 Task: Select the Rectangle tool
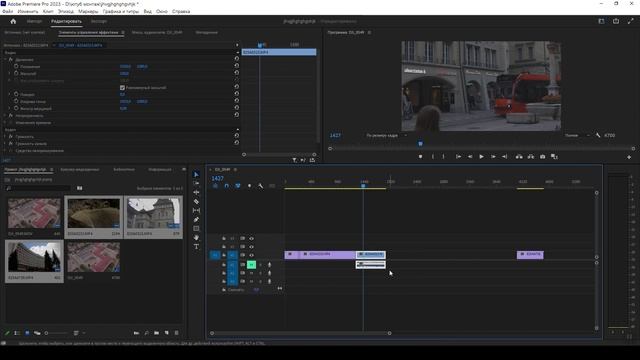(196, 229)
